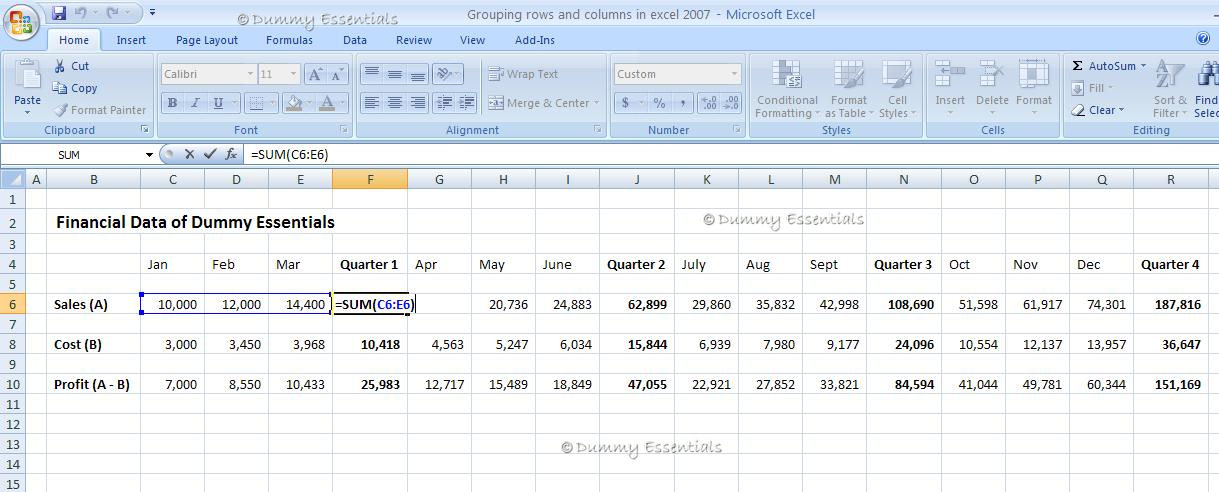
Task: Toggle Underline formatting
Action: click(217, 103)
